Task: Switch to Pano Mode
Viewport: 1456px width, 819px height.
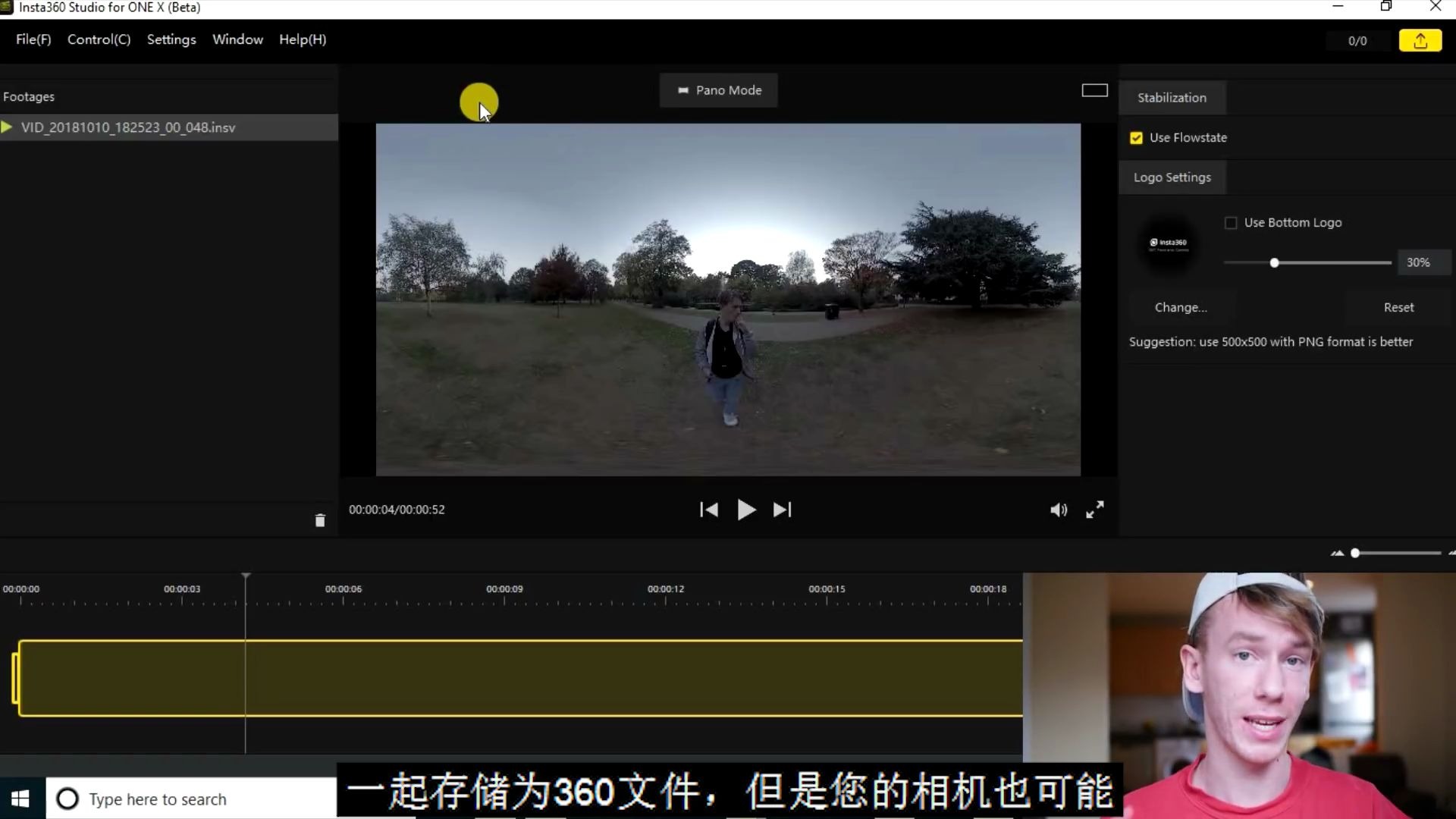Action: point(718,90)
